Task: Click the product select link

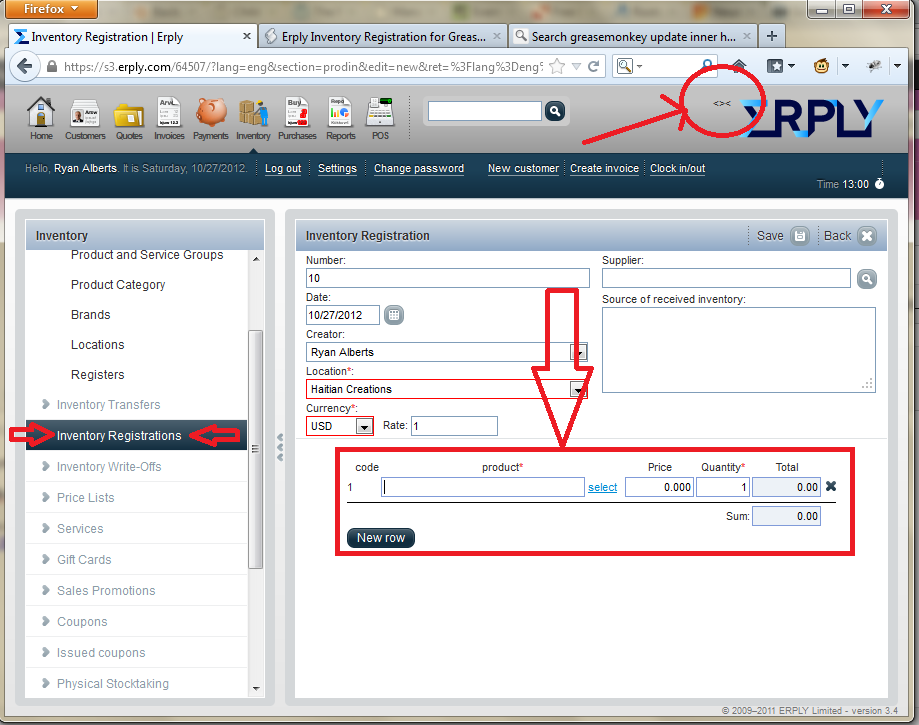Action: (603, 487)
